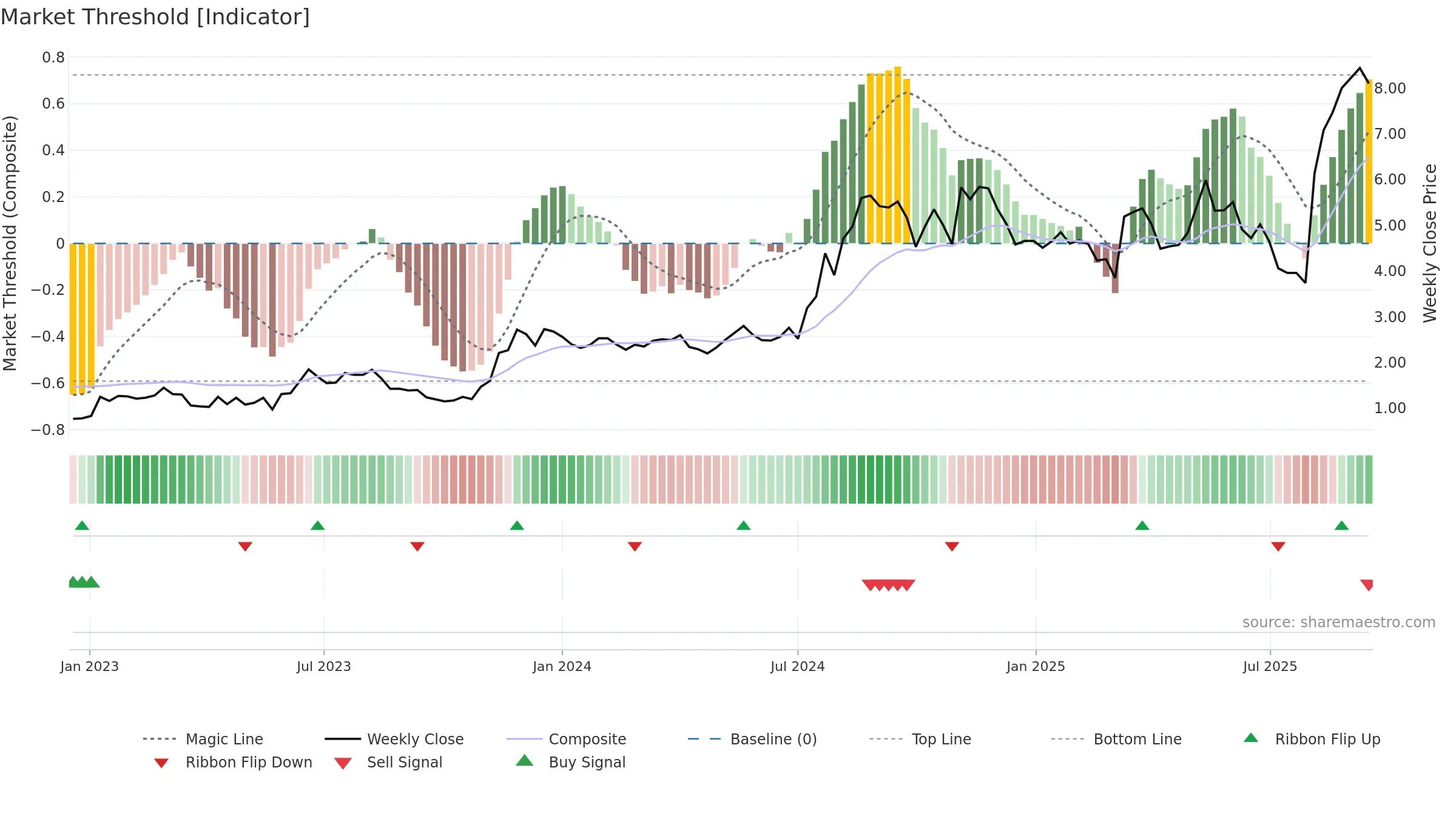Click the 5.00 price axis tick
Screen dimensions: 1456x819
click(x=1390, y=226)
